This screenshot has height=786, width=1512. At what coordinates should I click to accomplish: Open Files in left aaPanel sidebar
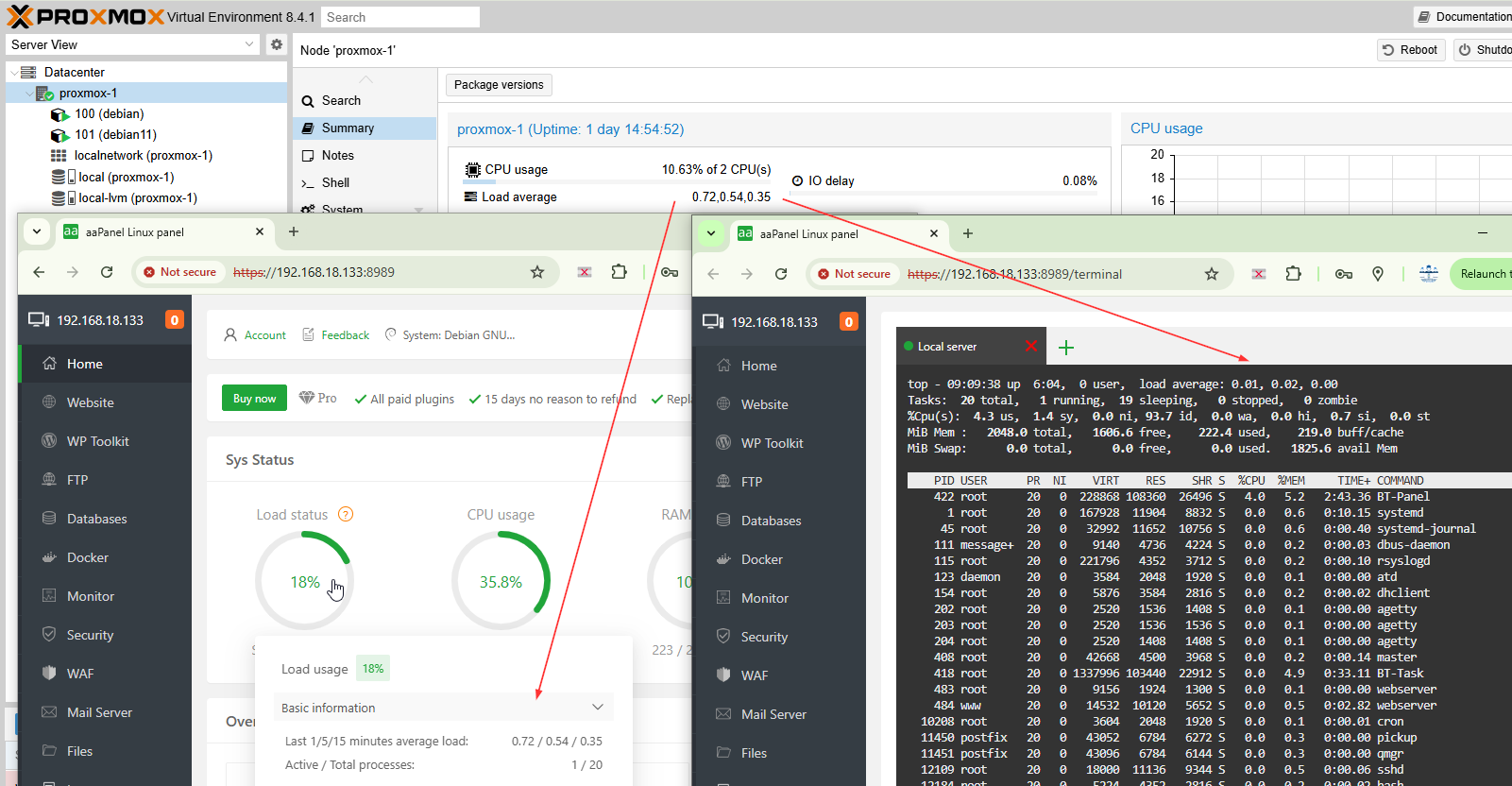click(105, 751)
